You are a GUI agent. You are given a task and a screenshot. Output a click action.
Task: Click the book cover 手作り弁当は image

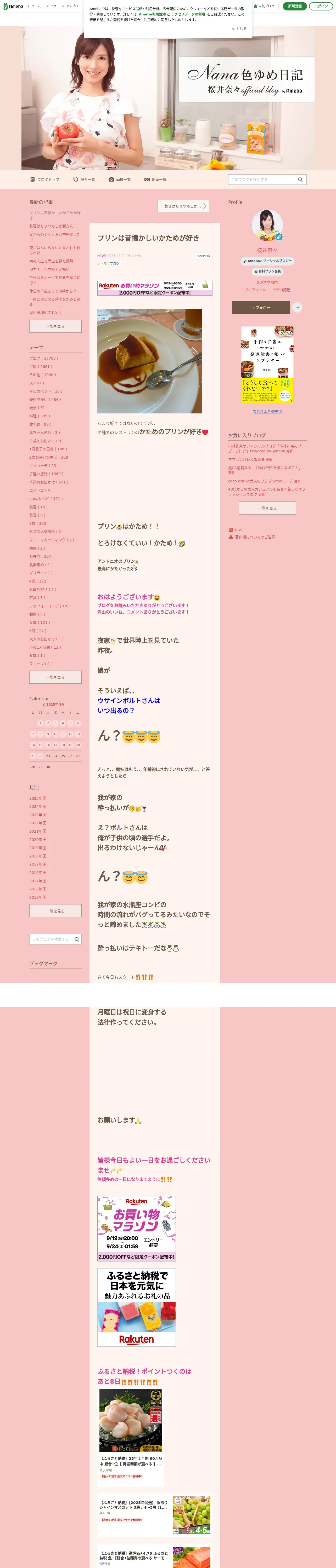[267, 365]
